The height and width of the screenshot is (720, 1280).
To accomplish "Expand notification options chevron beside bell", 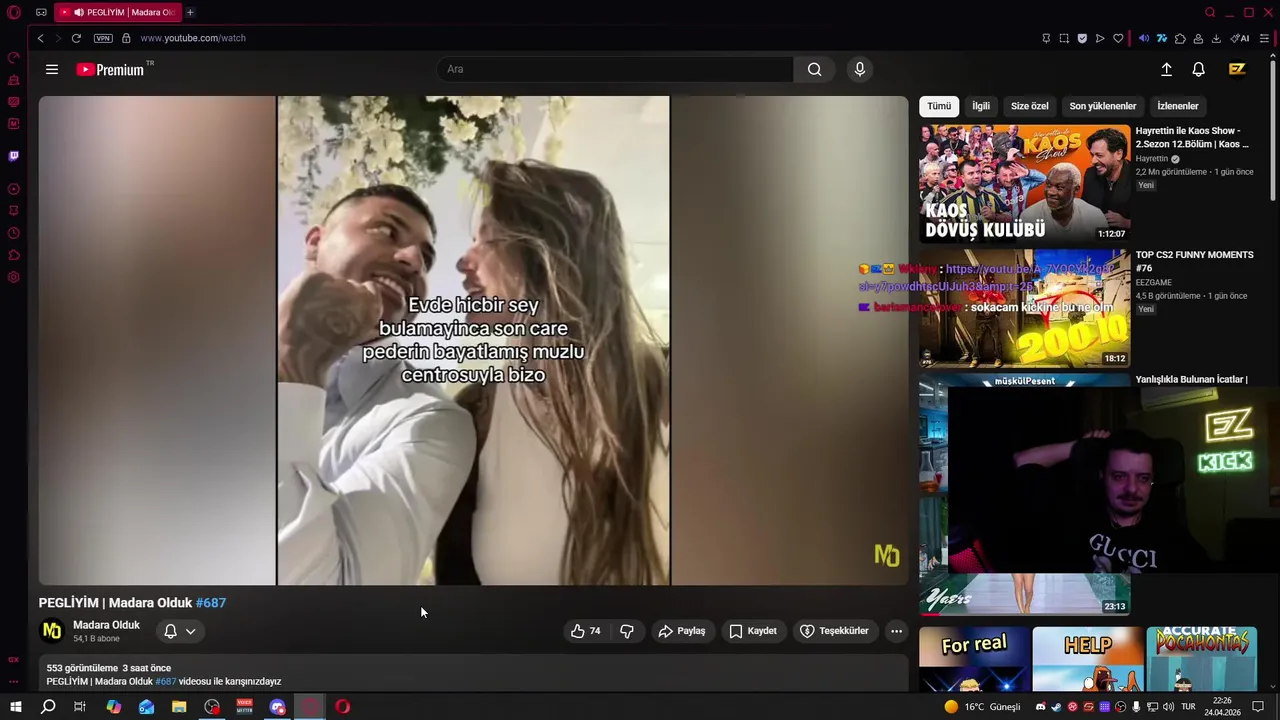I will pos(190,631).
